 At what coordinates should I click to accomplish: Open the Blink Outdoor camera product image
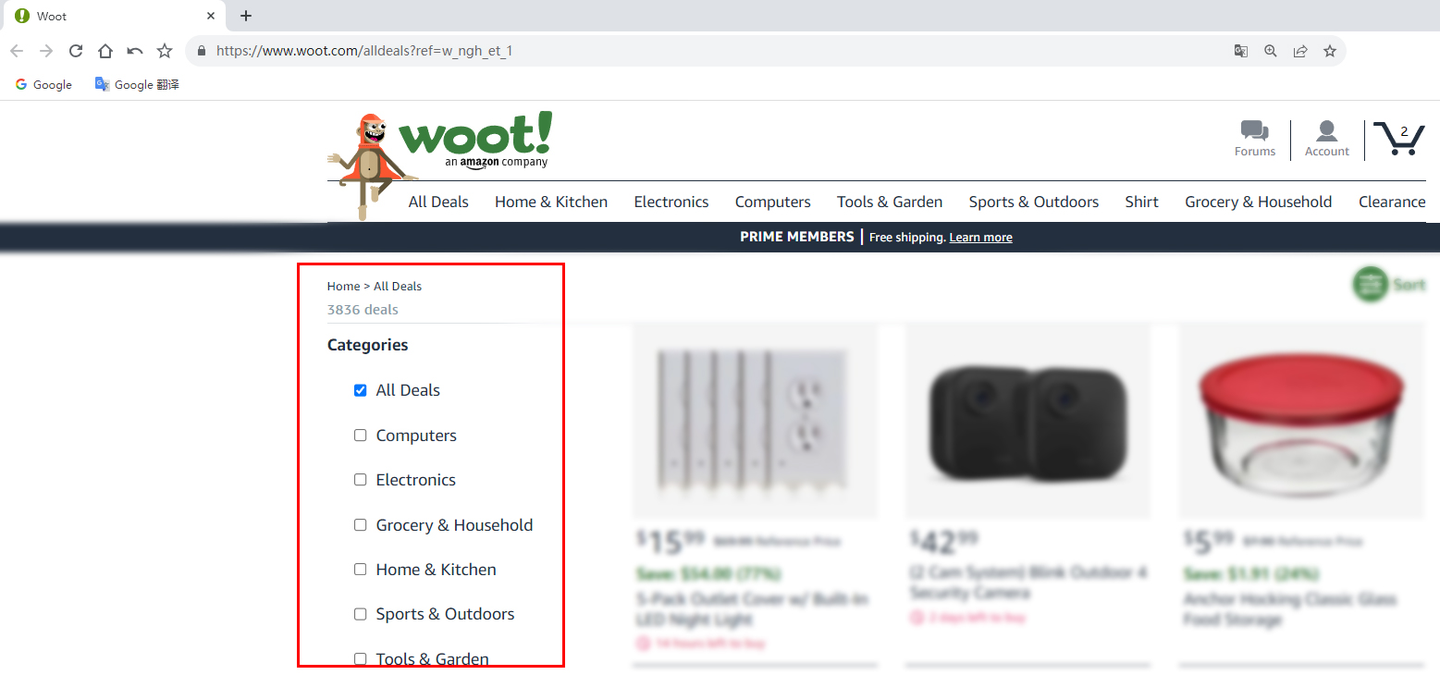tap(1028, 421)
